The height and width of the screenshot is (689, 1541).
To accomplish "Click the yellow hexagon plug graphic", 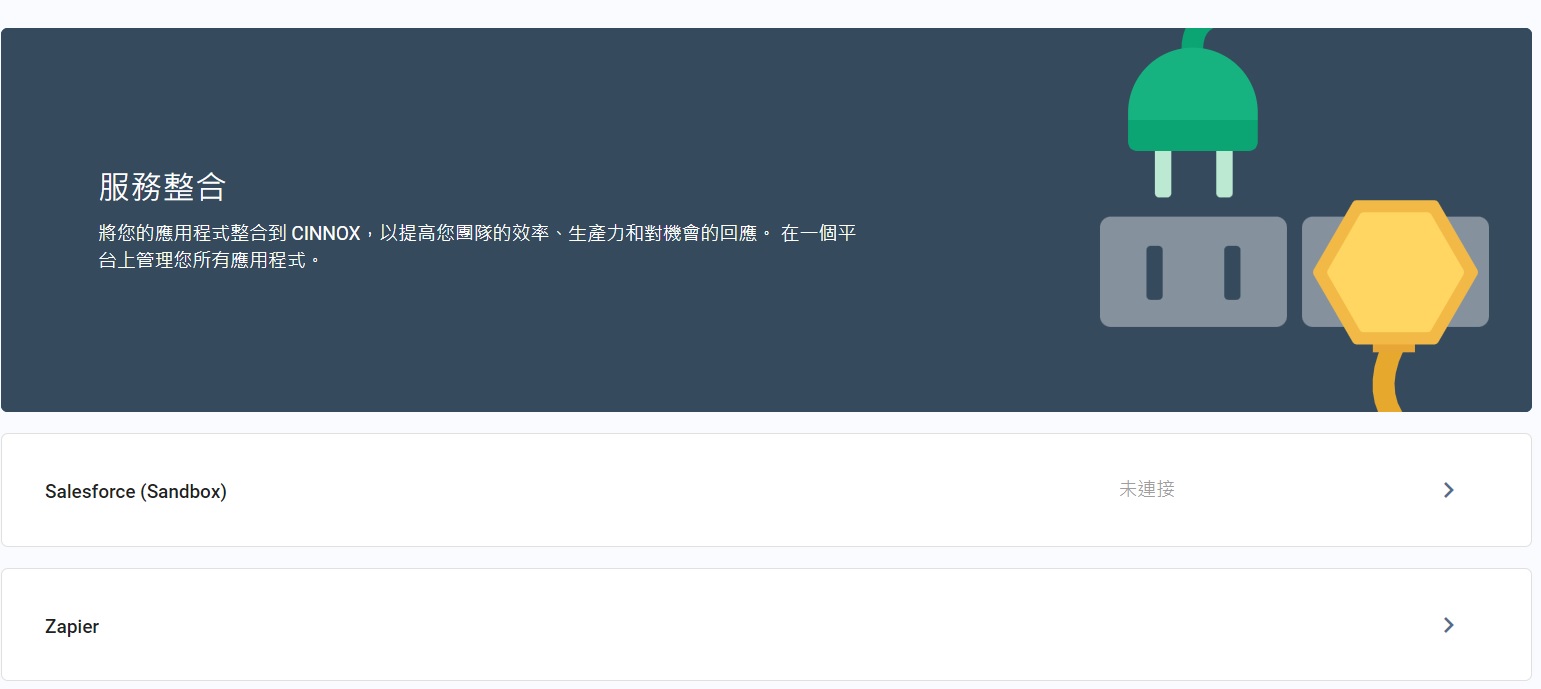I will (x=1394, y=273).
